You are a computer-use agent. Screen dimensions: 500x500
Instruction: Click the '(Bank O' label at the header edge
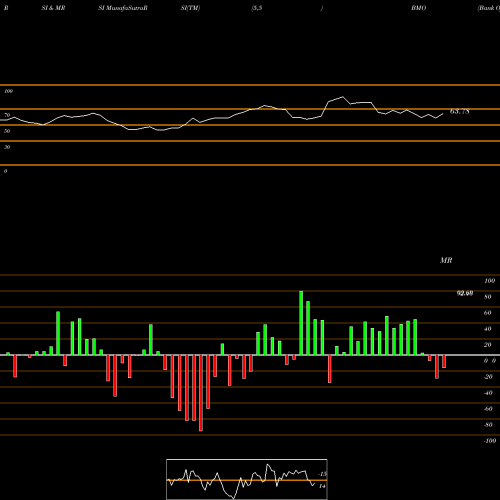489,8
